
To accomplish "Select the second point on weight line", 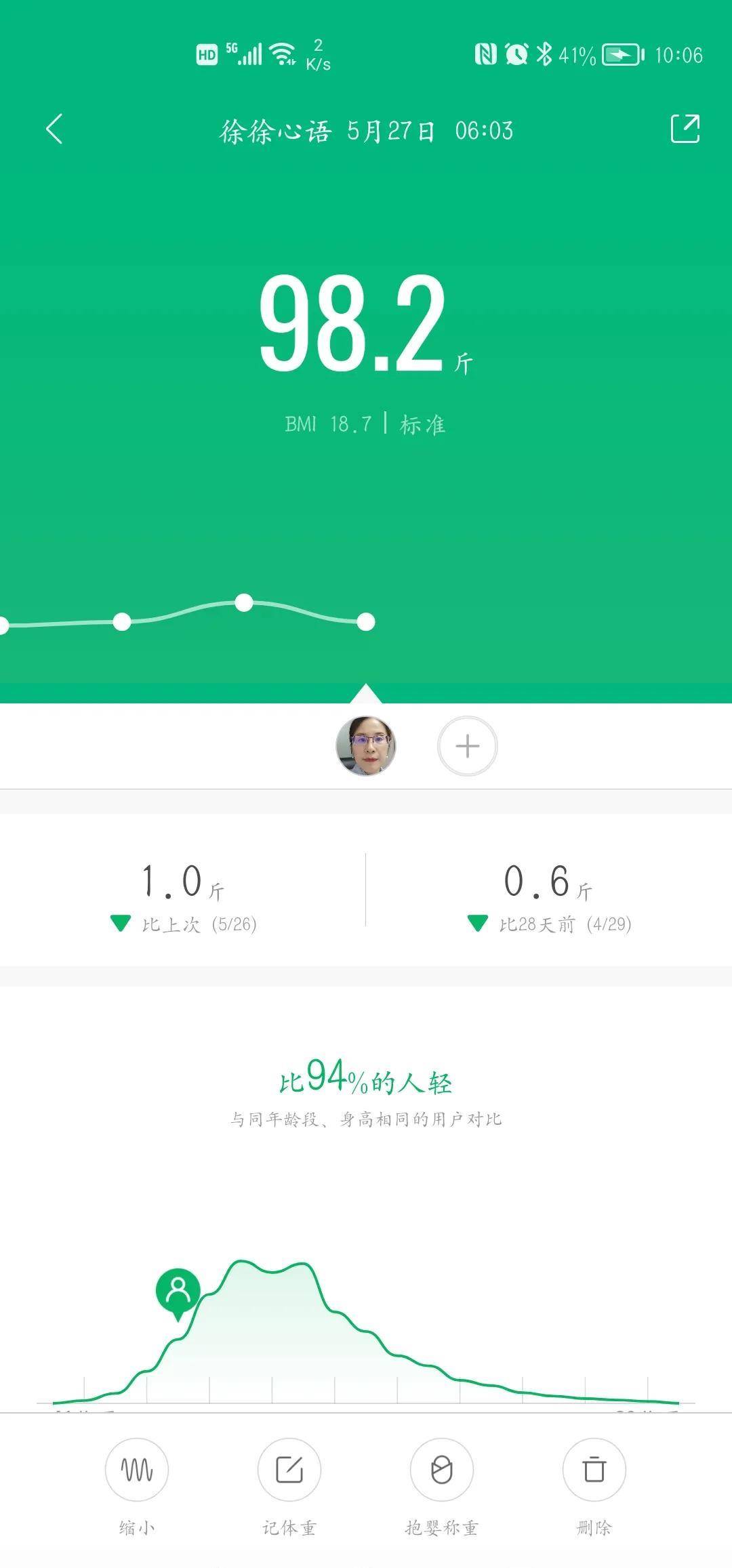I will tap(122, 621).
